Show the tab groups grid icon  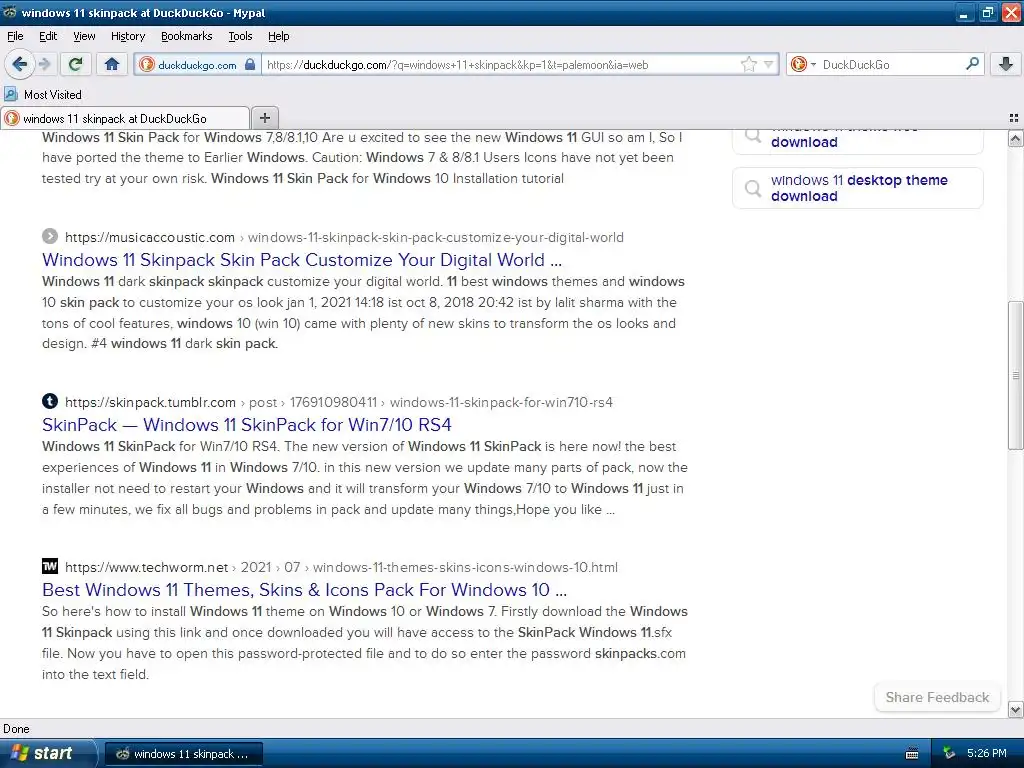[x=1014, y=118]
